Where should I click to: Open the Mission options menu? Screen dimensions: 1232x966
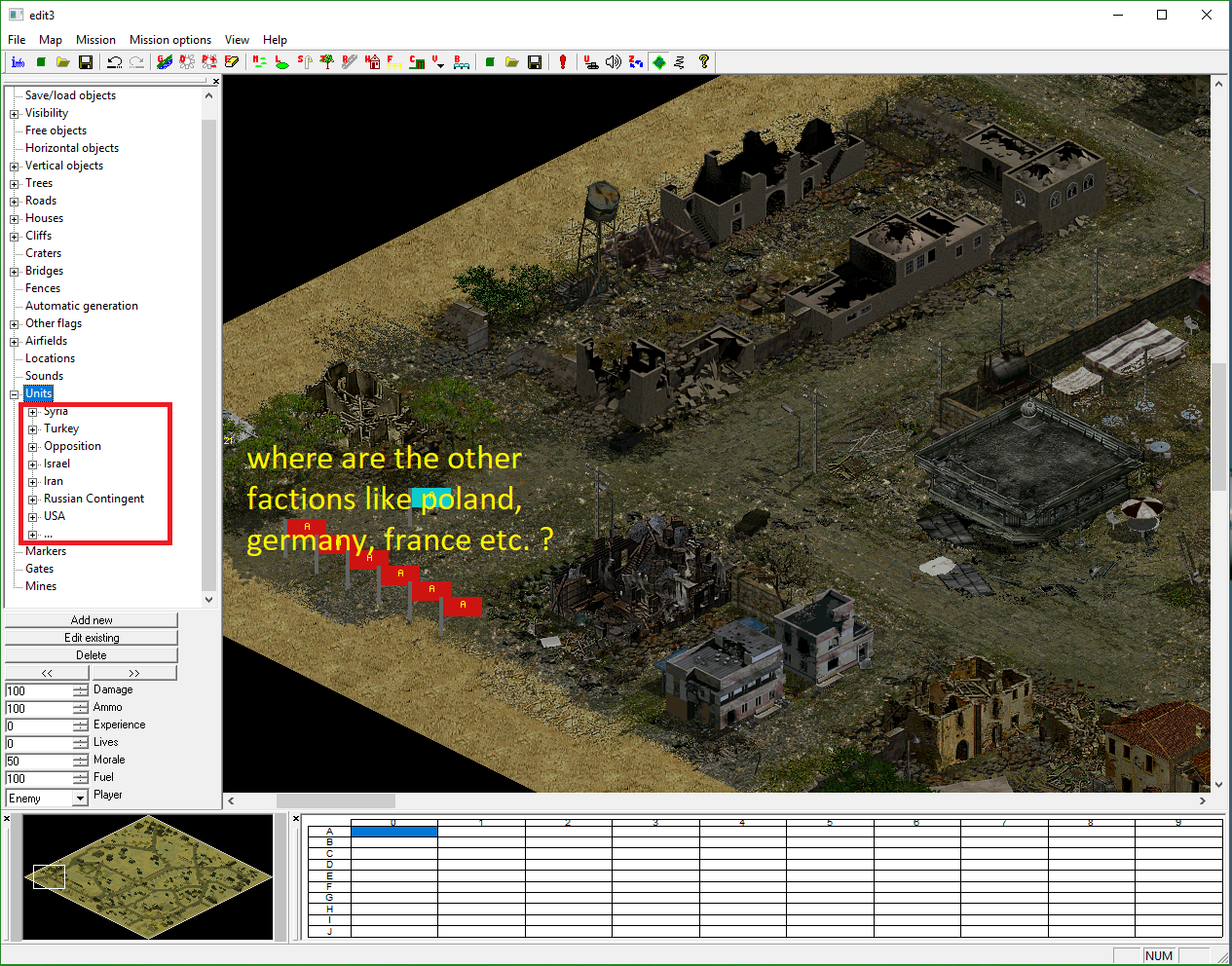(170, 40)
